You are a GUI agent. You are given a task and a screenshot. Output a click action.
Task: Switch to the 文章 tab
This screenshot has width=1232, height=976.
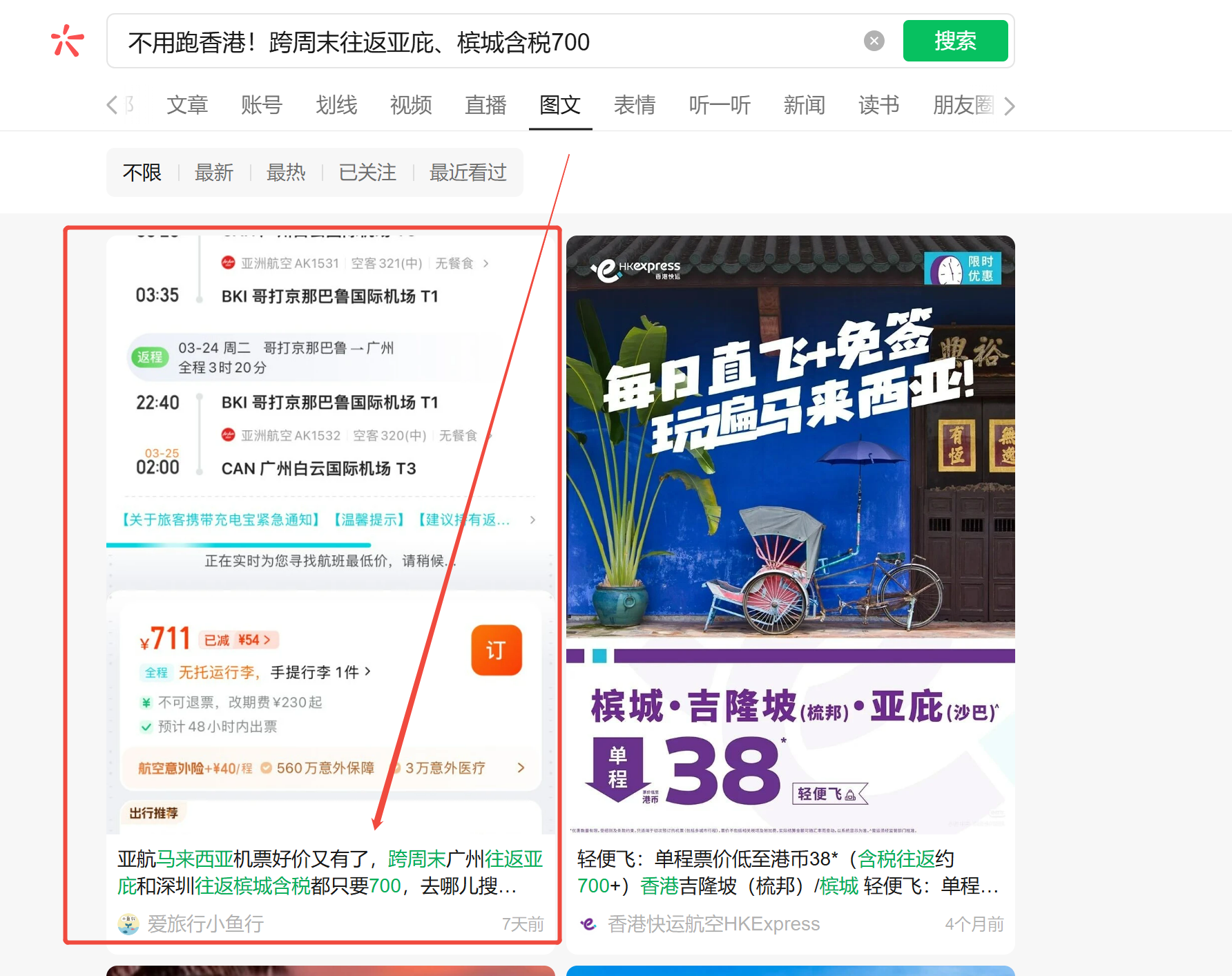point(187,105)
